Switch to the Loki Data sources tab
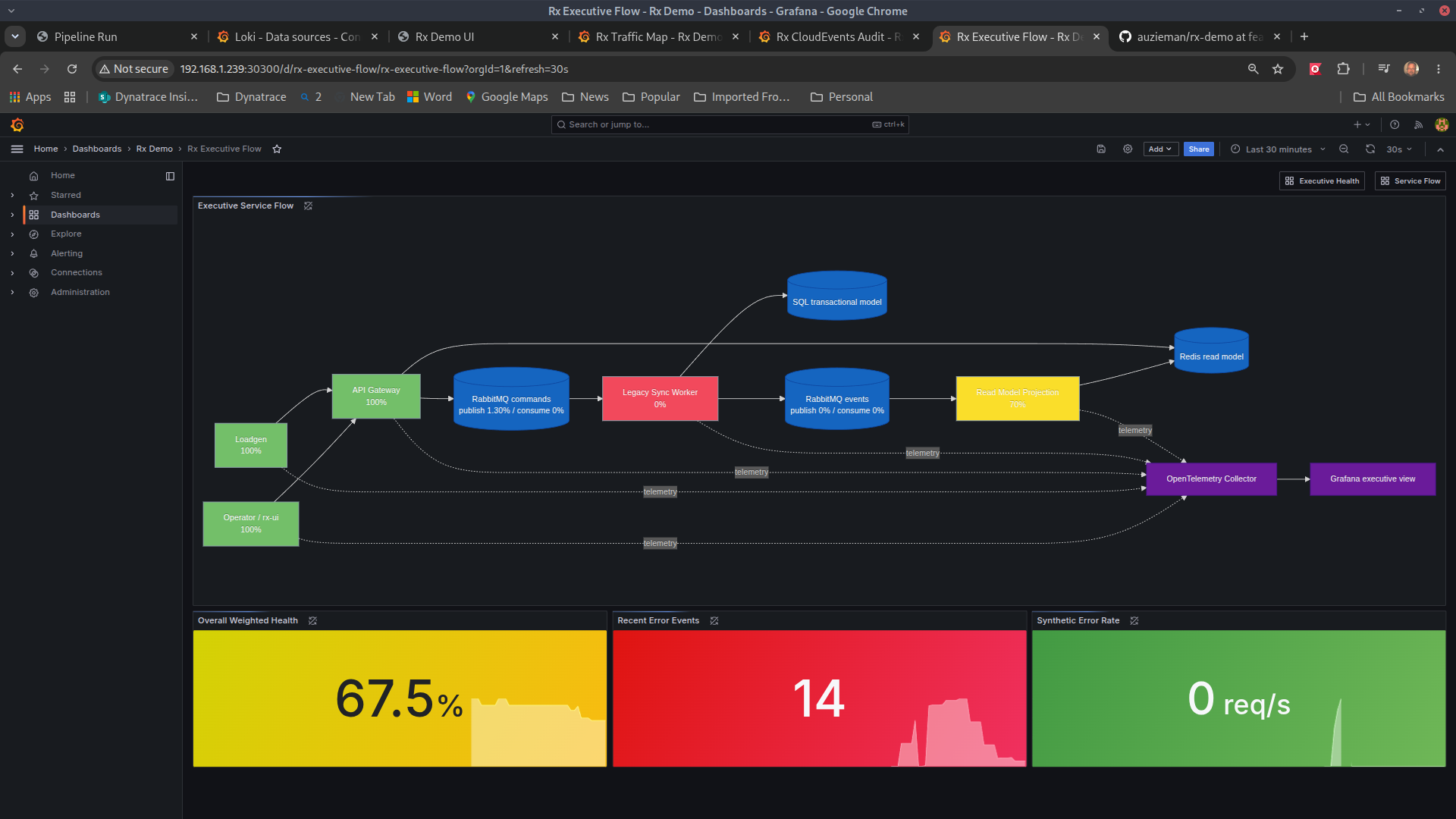The image size is (1456, 819). (297, 36)
